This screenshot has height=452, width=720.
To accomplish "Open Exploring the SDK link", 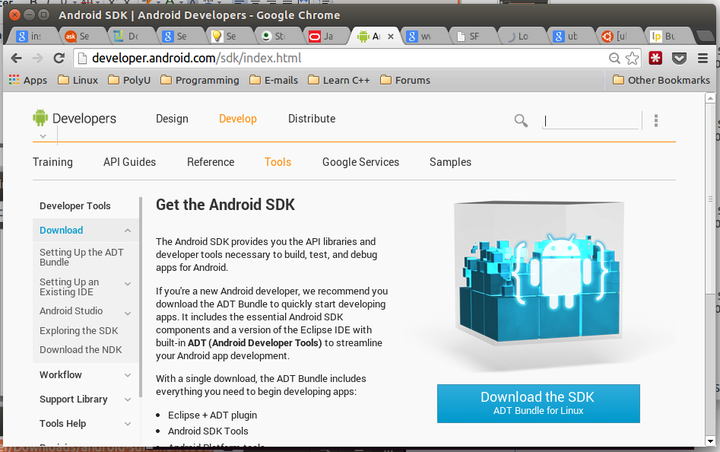I will pos(79,331).
